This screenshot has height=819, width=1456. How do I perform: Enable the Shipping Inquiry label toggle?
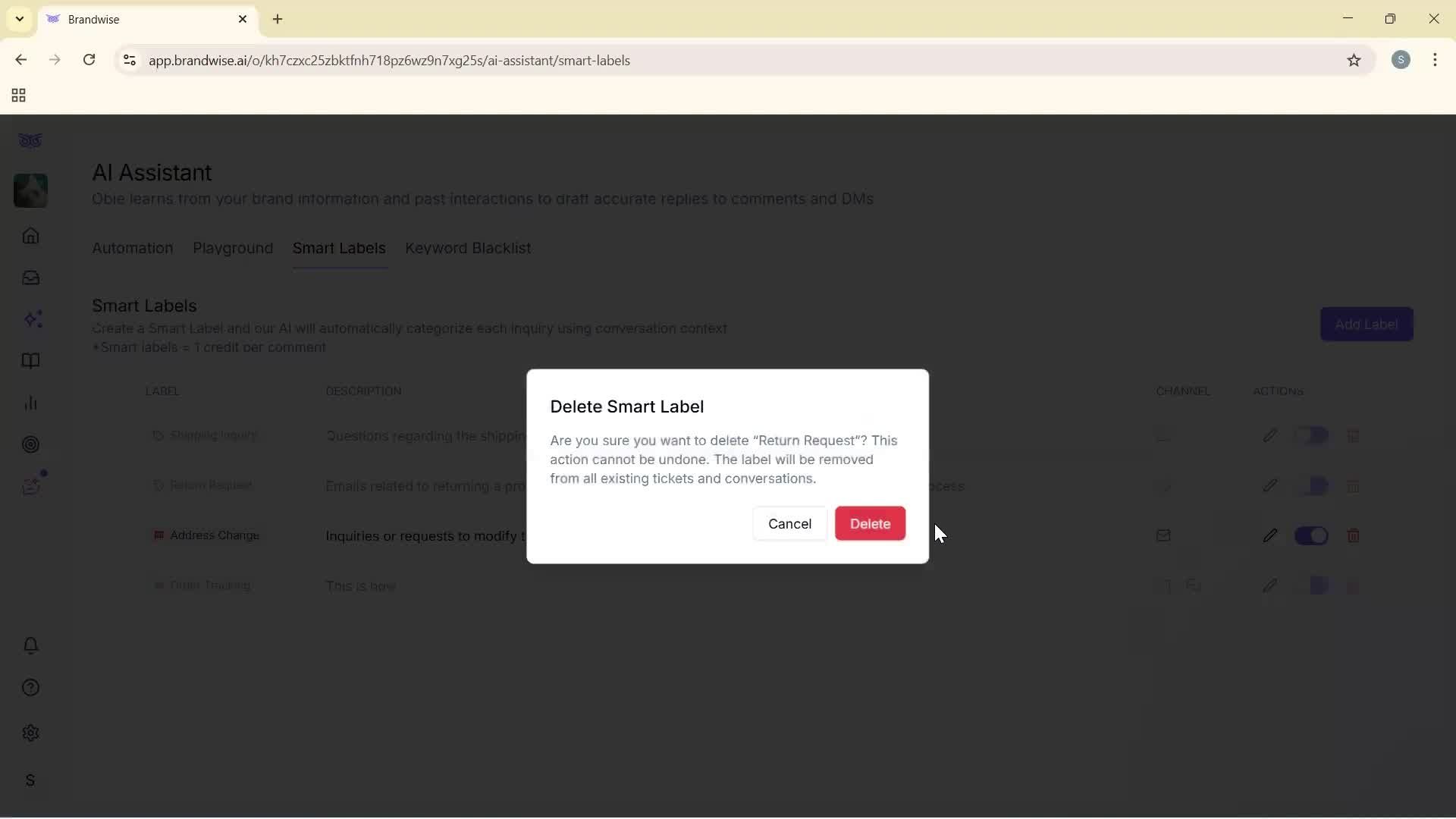coord(1313,435)
